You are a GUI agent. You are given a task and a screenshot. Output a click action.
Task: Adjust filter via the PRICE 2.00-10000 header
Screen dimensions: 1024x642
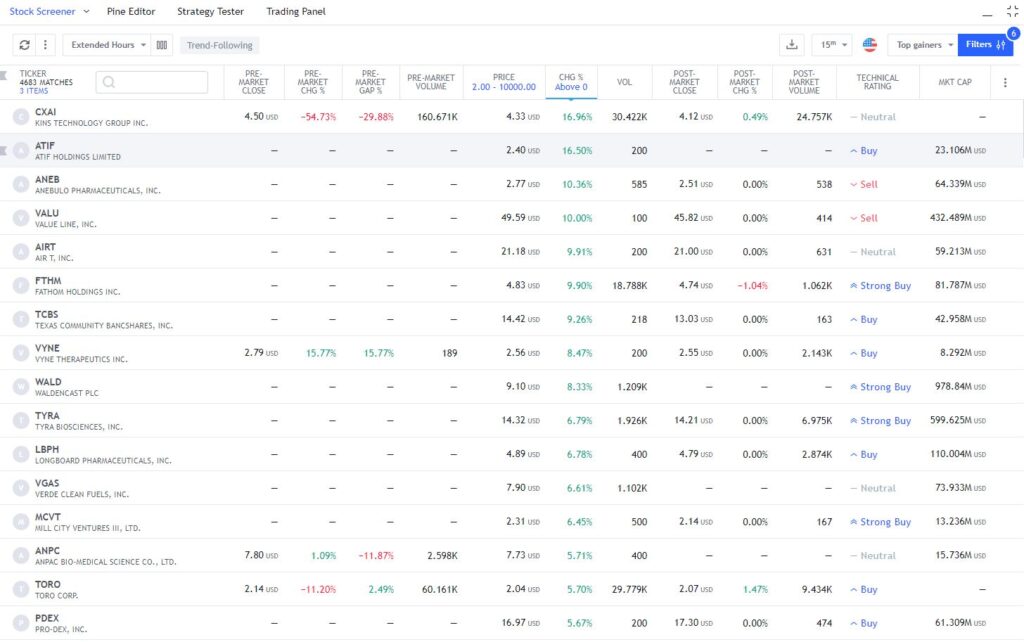pyautogui.click(x=504, y=82)
